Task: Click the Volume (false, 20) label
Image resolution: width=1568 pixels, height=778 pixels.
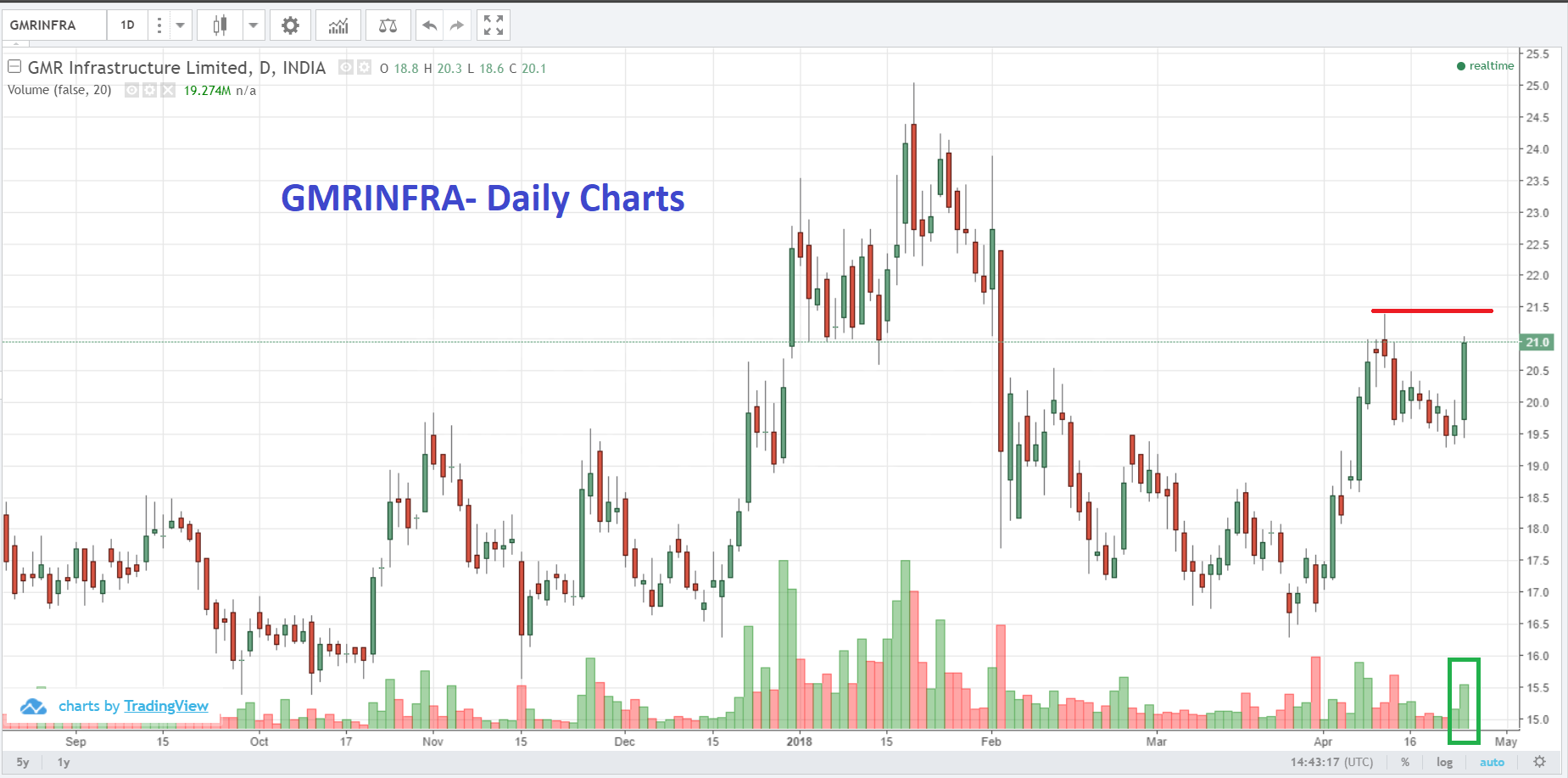Action: tap(59, 90)
